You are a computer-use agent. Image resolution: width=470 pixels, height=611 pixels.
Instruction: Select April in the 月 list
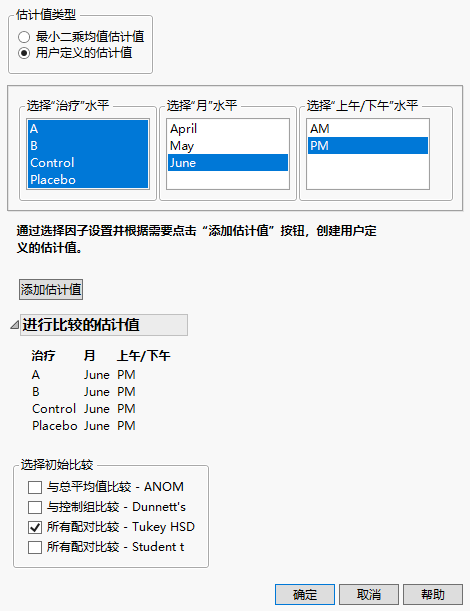tap(228, 129)
